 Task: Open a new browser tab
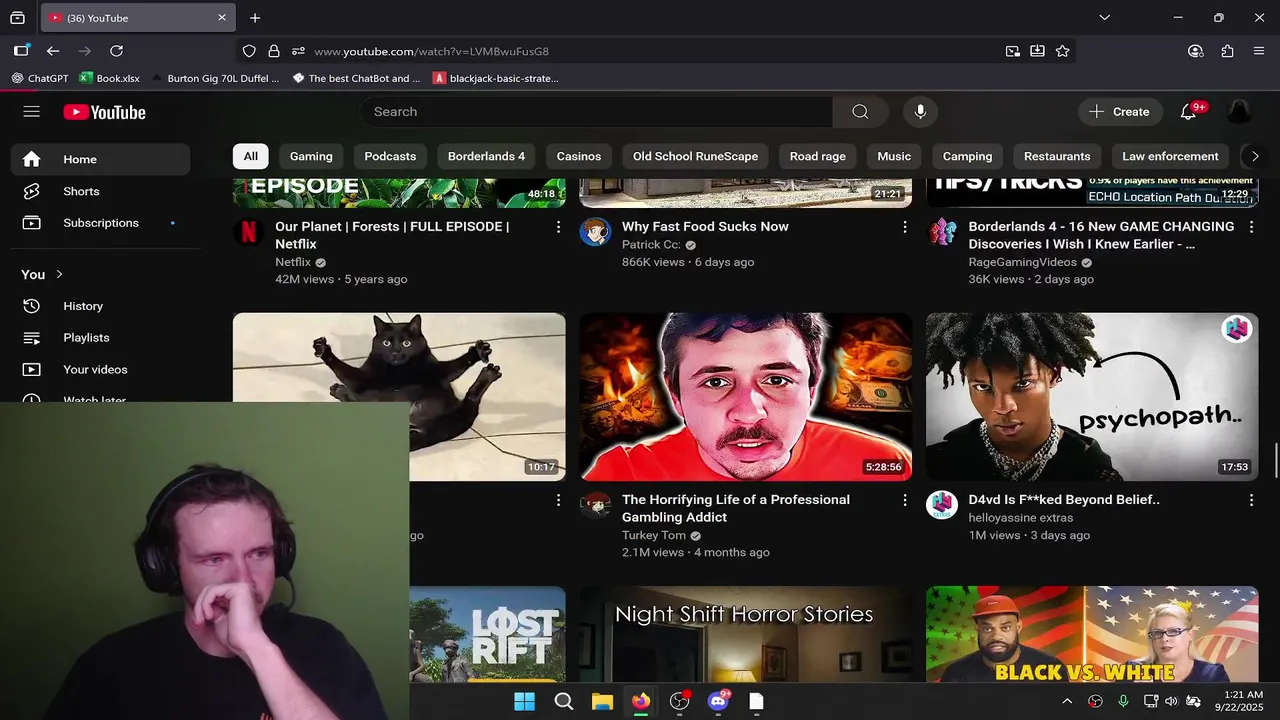point(255,18)
